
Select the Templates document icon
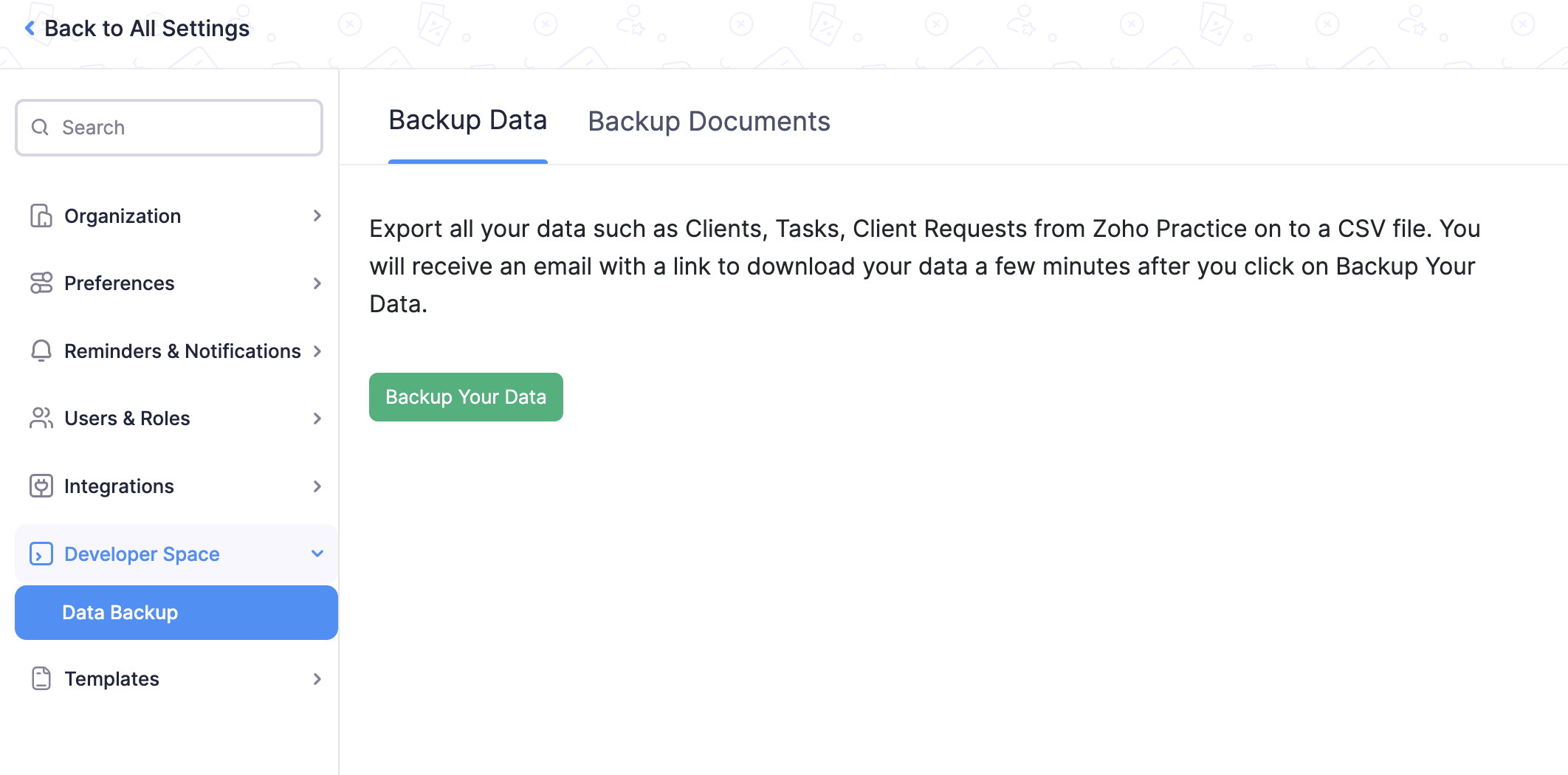point(41,678)
